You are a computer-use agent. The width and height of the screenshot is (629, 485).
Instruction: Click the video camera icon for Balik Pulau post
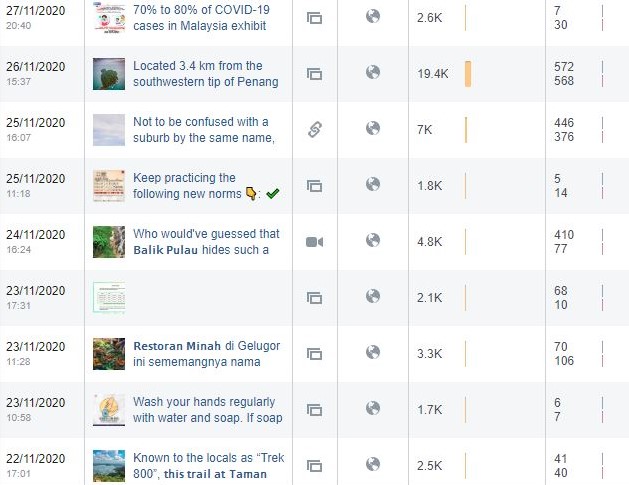coord(314,242)
